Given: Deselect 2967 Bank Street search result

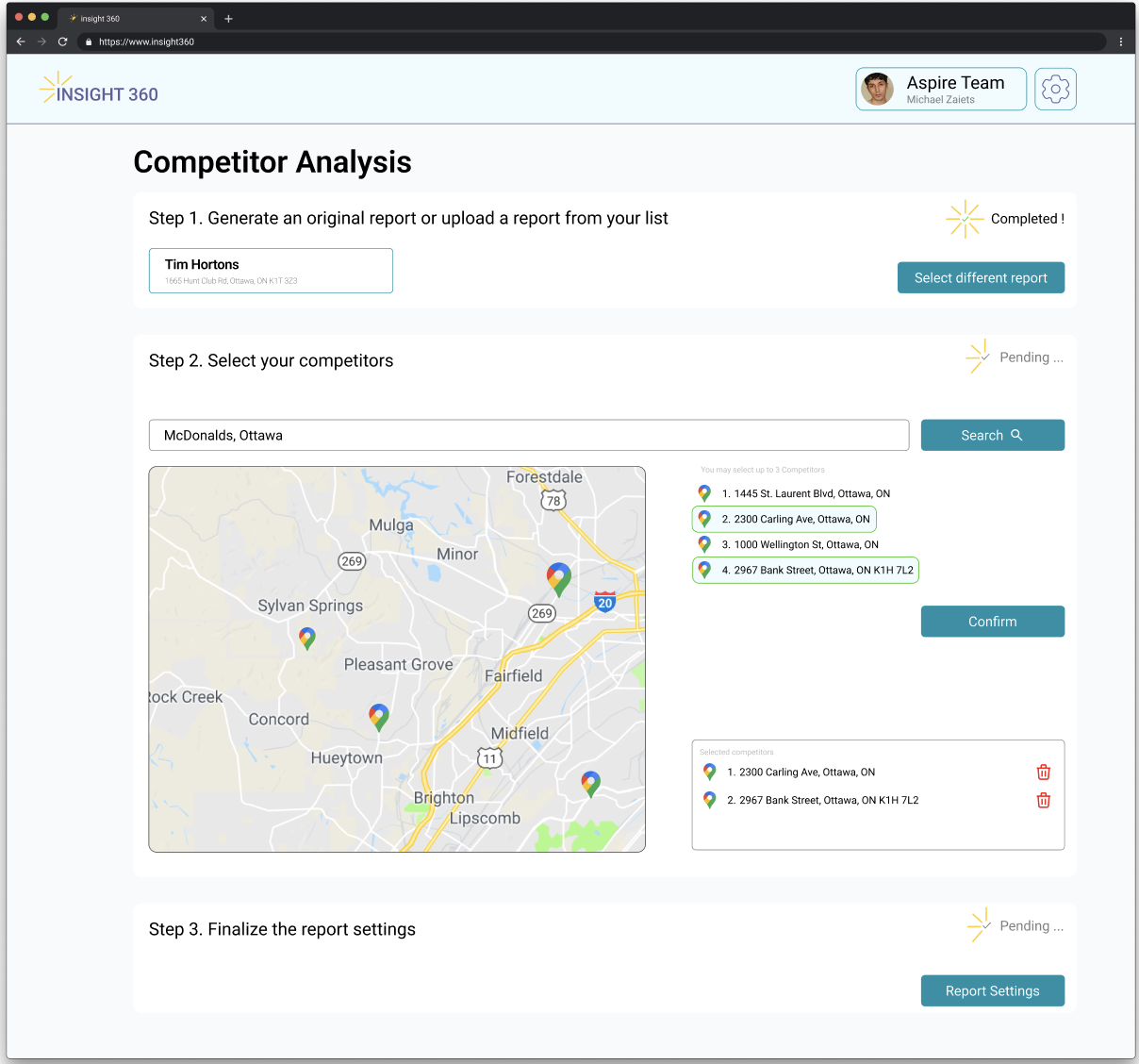Looking at the screenshot, I should pos(806,571).
